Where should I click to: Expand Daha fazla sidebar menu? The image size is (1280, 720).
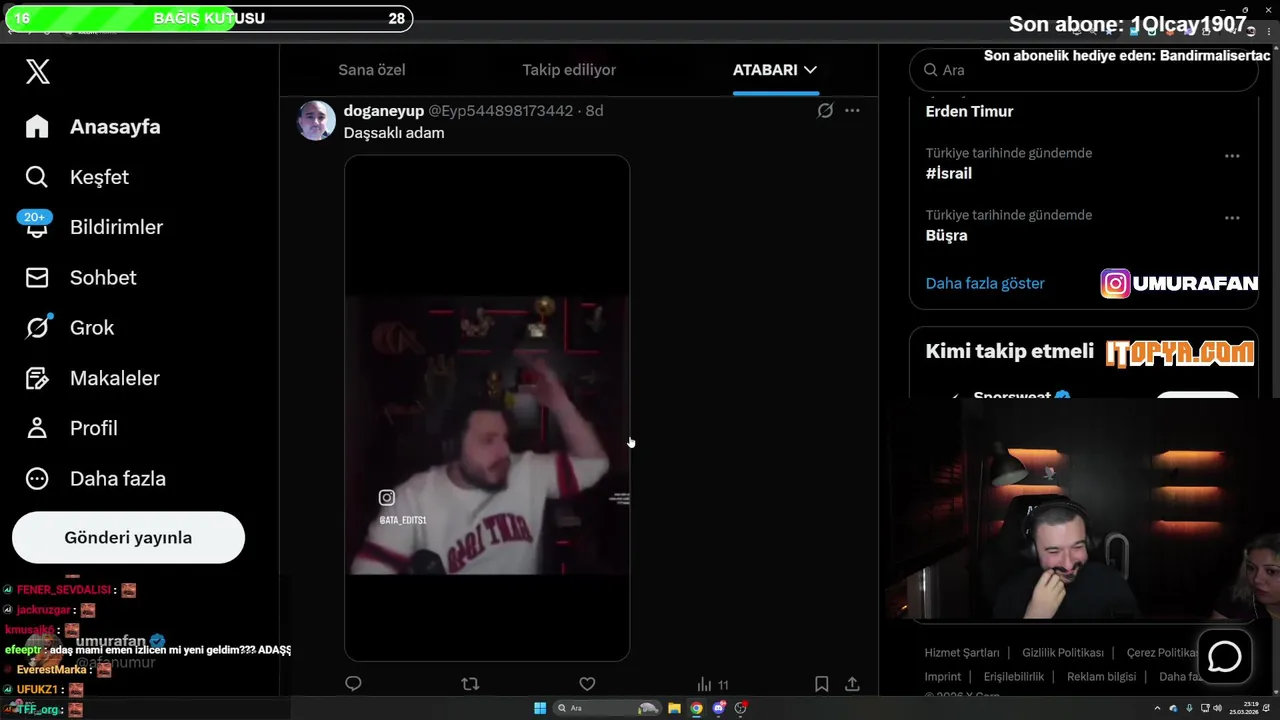[x=96, y=478]
